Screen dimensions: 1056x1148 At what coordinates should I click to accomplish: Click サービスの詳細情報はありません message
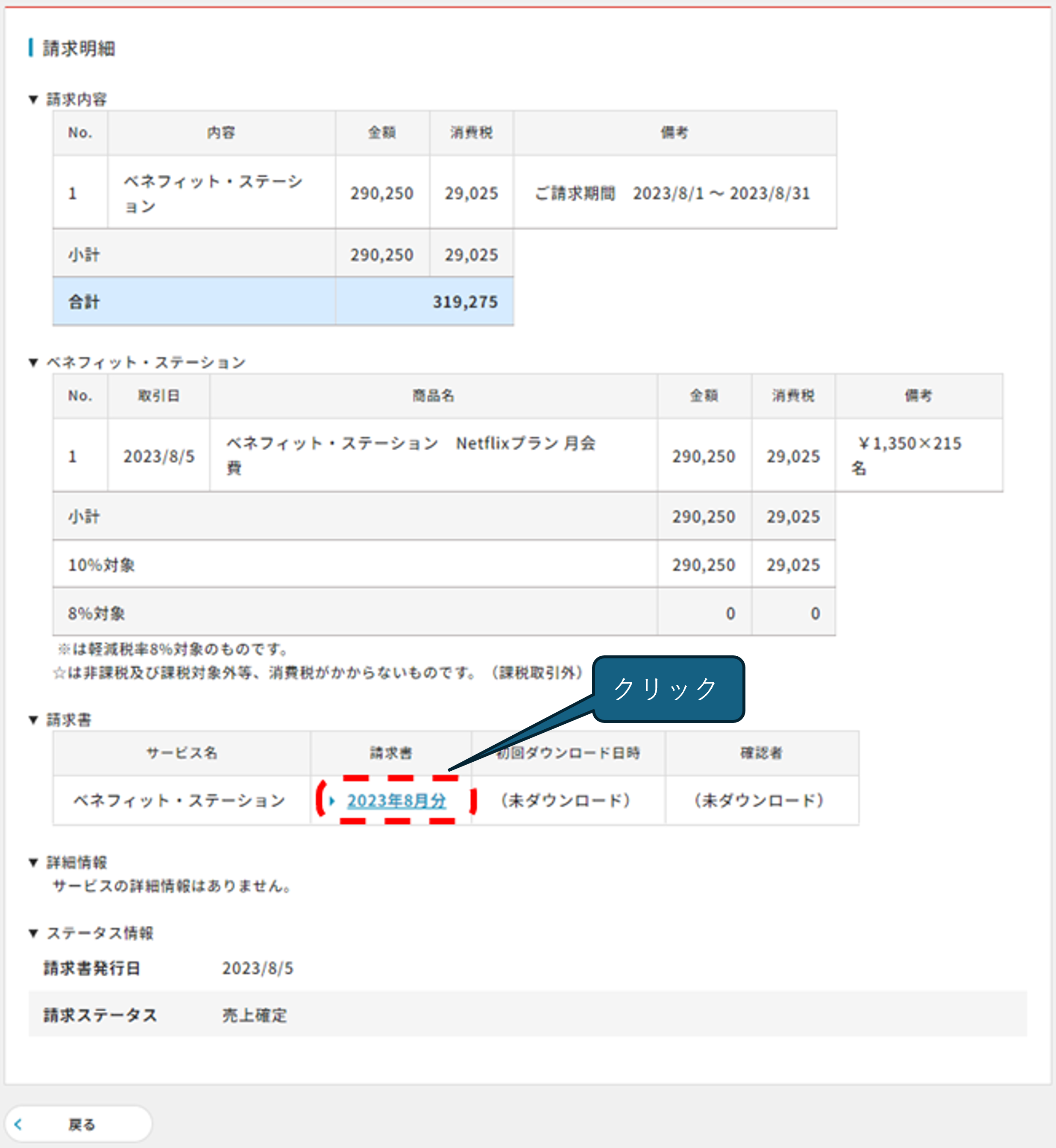172,886
